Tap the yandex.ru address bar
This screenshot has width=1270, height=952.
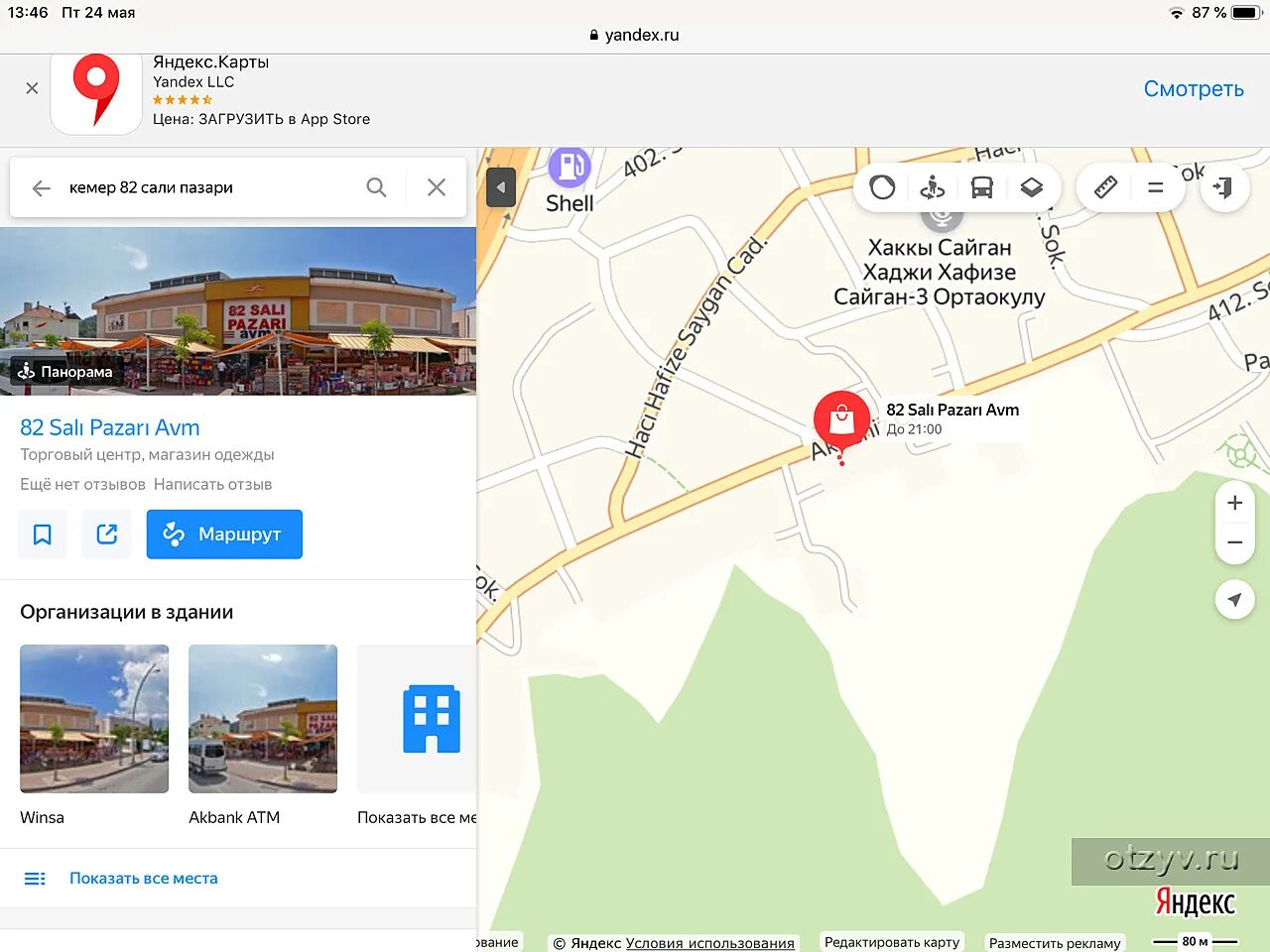coord(635,35)
